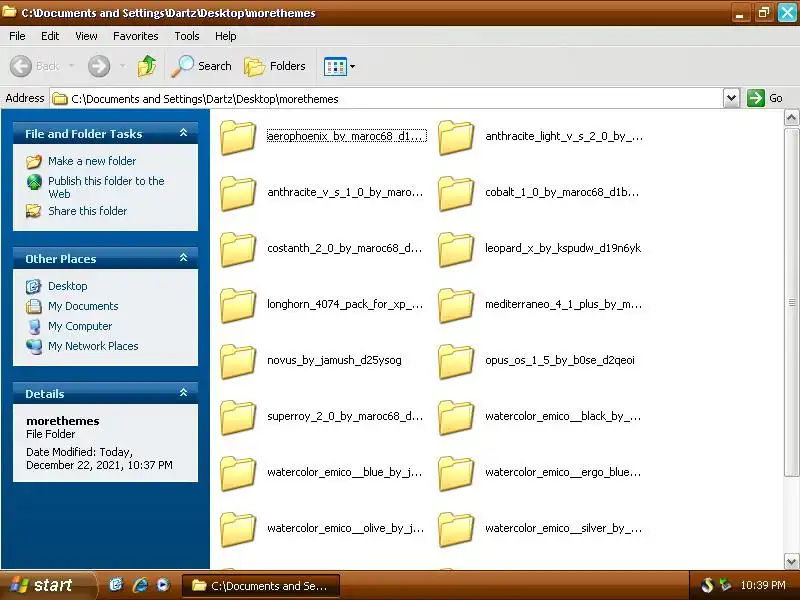Click the opus_os_1_5_by_b0se_d2qeoi folder name
Image resolution: width=800 pixels, height=600 pixels.
coord(560,361)
